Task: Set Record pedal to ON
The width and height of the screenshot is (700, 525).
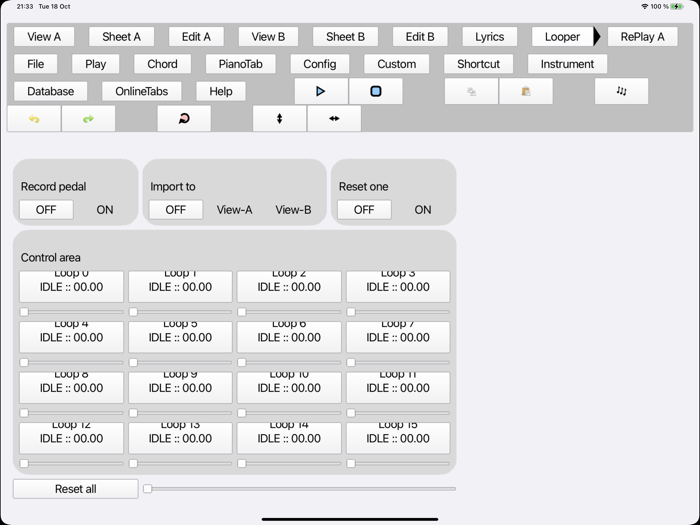Action: (105, 210)
